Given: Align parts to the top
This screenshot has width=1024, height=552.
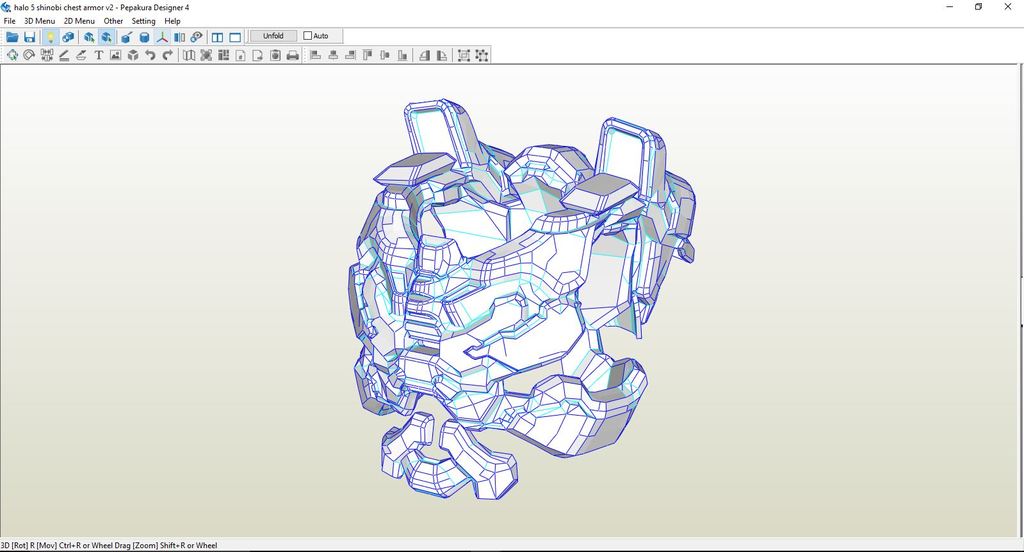Looking at the screenshot, I should coord(368,56).
